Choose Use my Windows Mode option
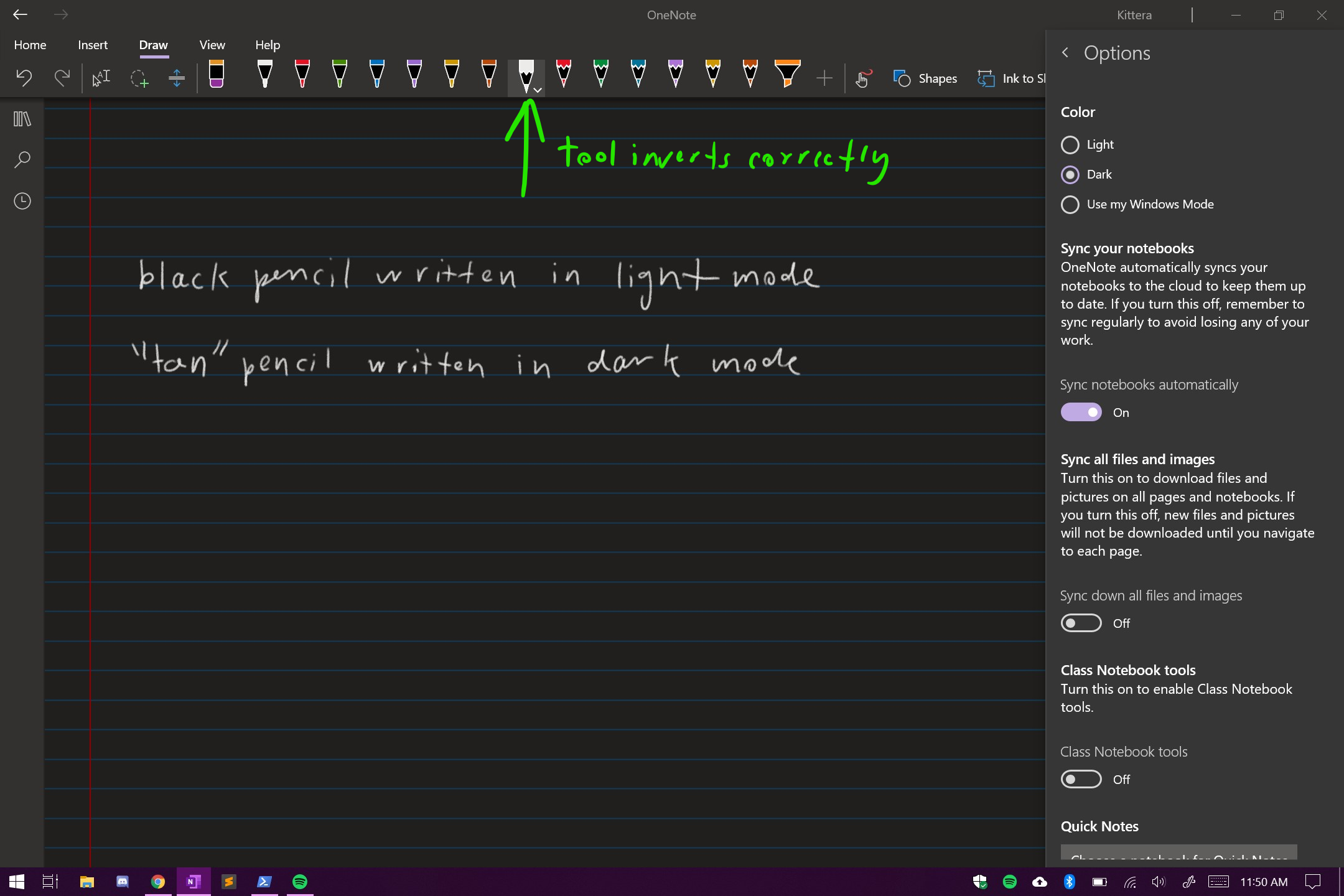 [1070, 205]
